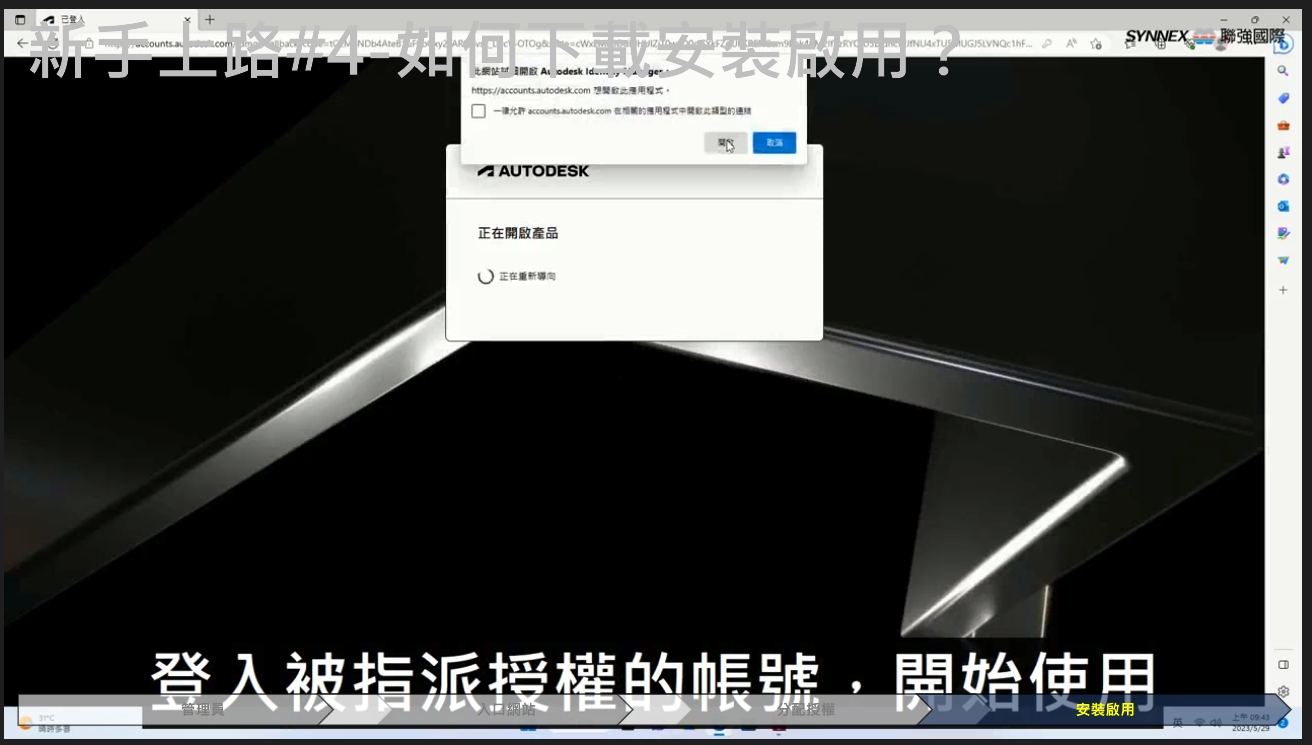This screenshot has width=1312, height=745.
Task: Click the blue Cancel button in dialog
Action: (x=774, y=143)
